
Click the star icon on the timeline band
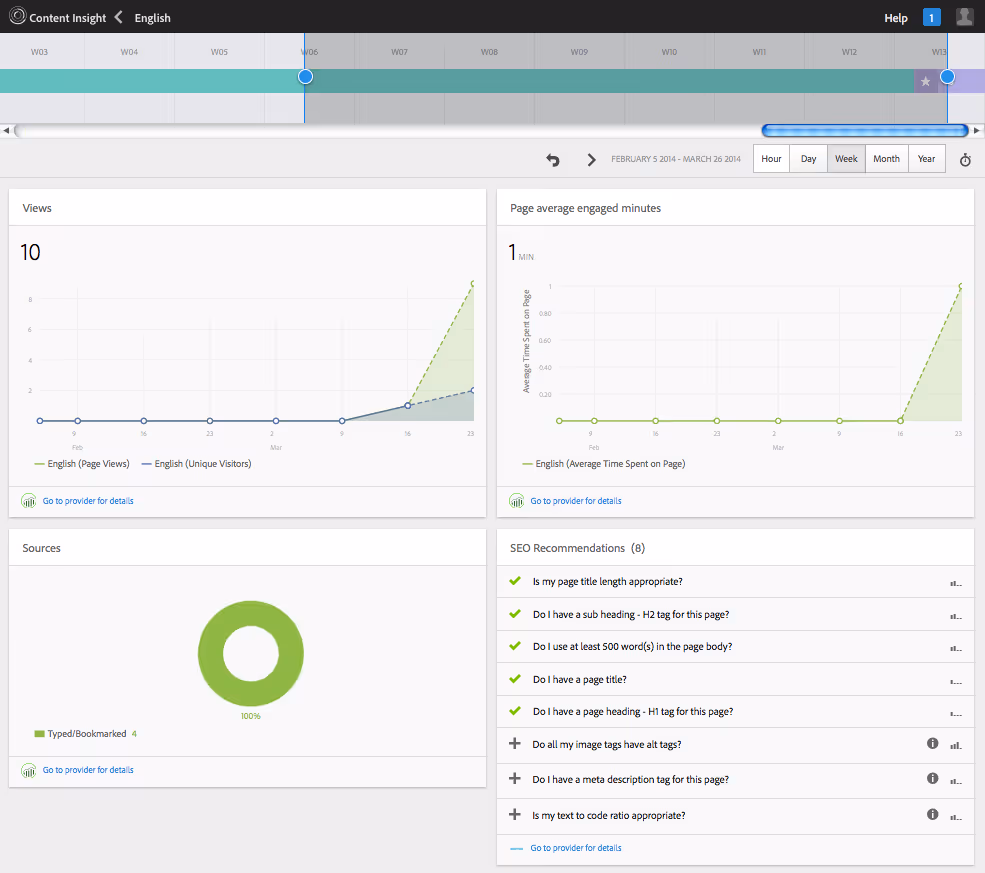click(x=925, y=81)
